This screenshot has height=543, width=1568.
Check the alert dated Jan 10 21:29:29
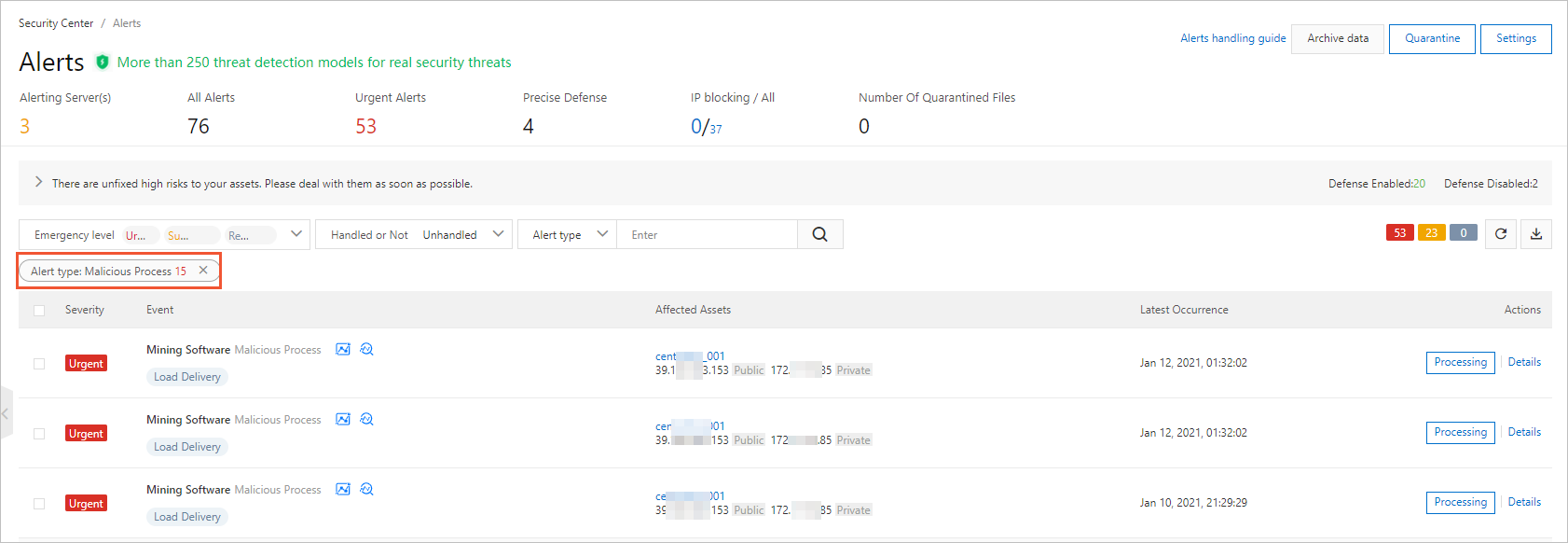click(x=39, y=504)
